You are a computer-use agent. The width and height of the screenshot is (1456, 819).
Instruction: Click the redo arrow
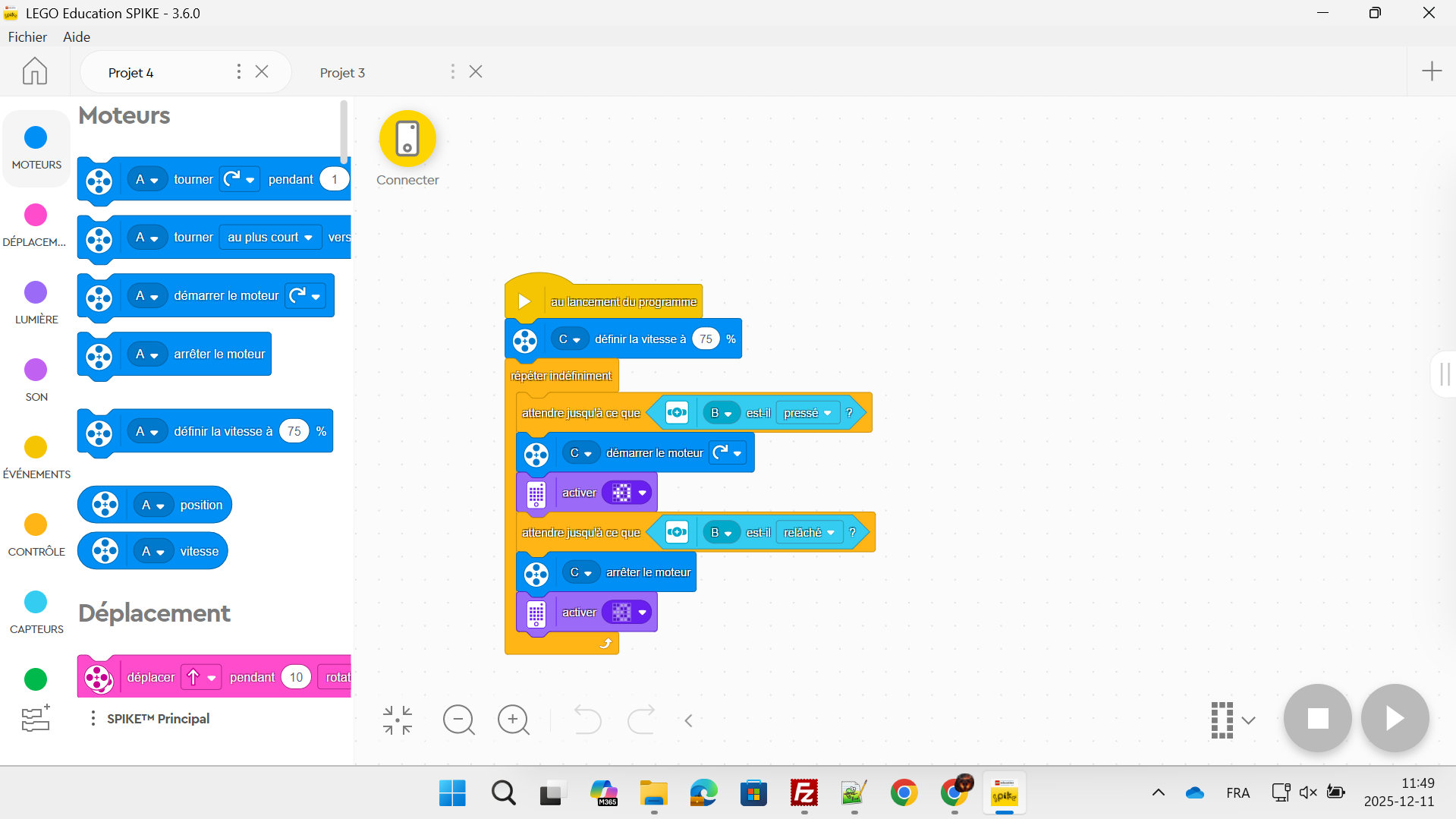(x=641, y=720)
